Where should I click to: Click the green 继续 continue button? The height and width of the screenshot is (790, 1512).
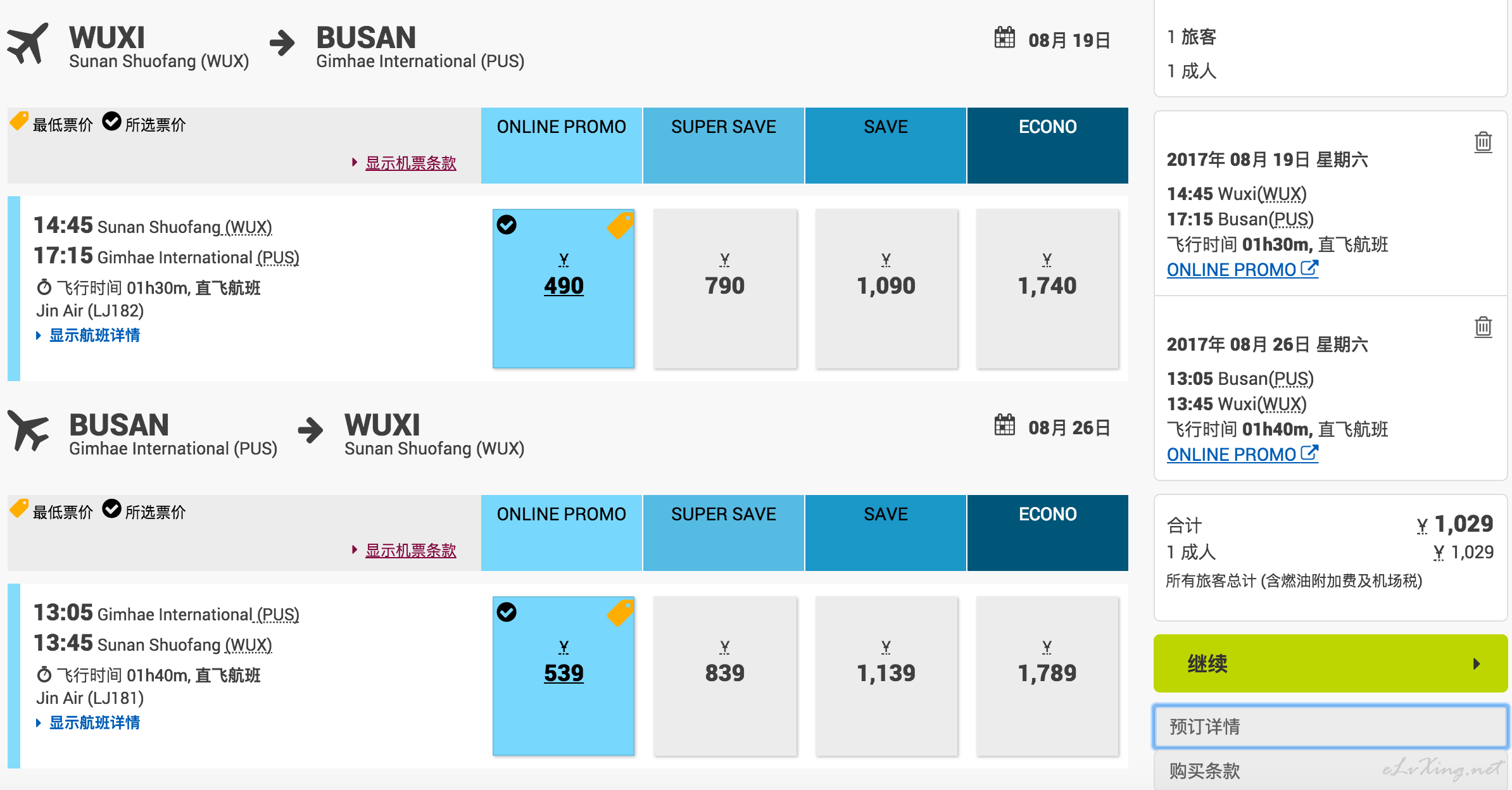1330,663
